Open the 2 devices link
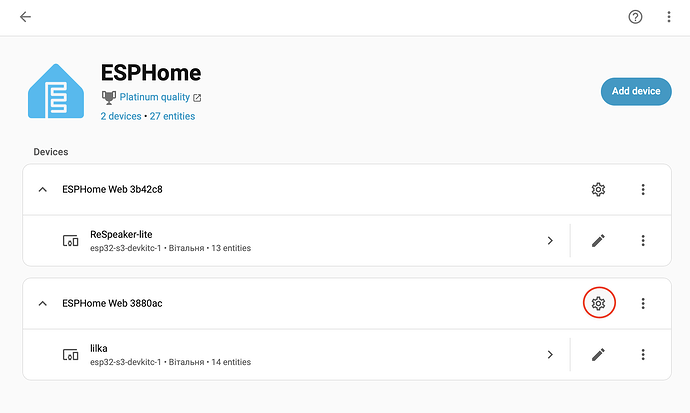This screenshot has width=690, height=413. pyautogui.click(x=121, y=116)
